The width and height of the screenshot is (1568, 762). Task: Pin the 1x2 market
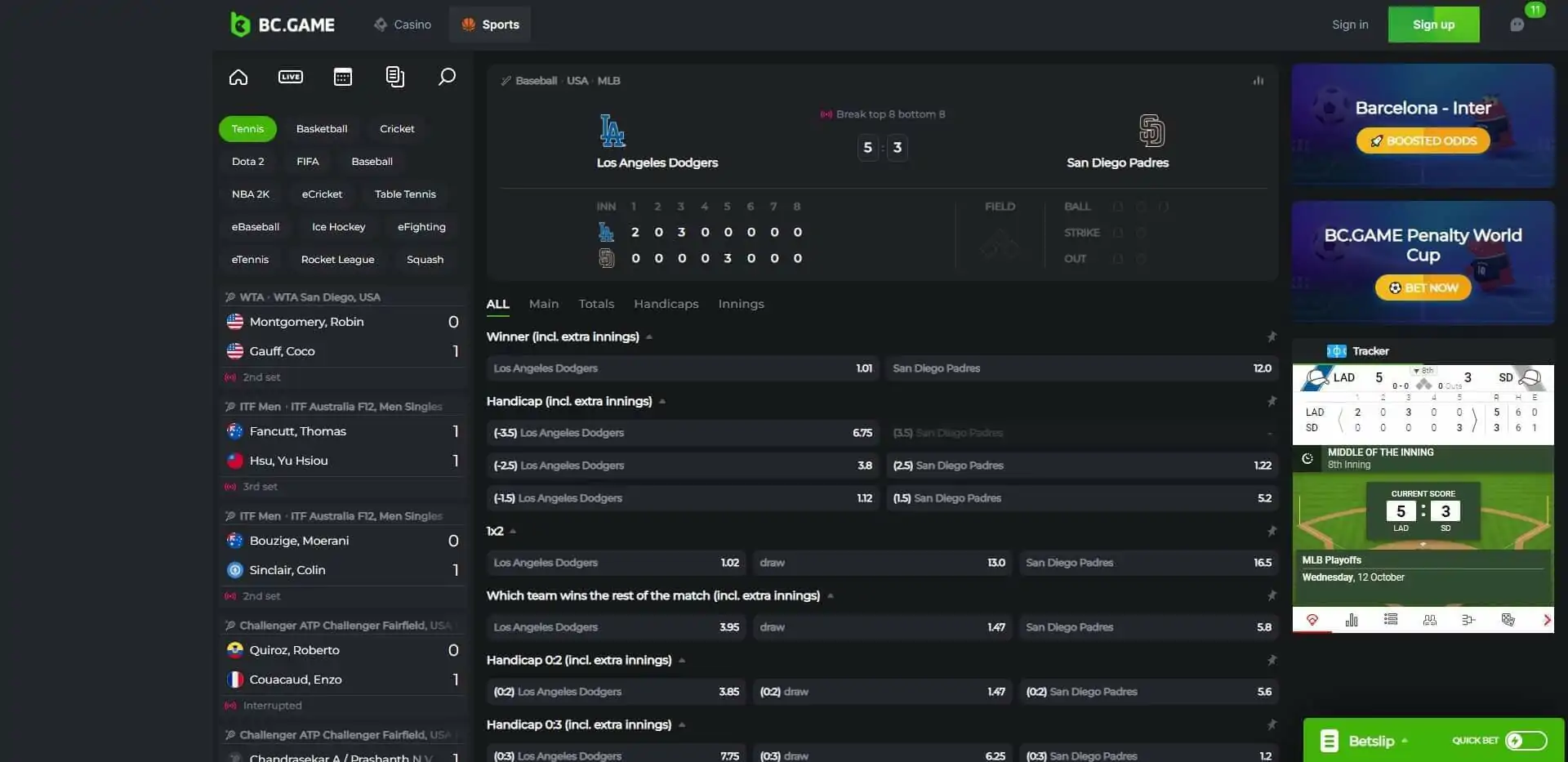pos(1271,531)
